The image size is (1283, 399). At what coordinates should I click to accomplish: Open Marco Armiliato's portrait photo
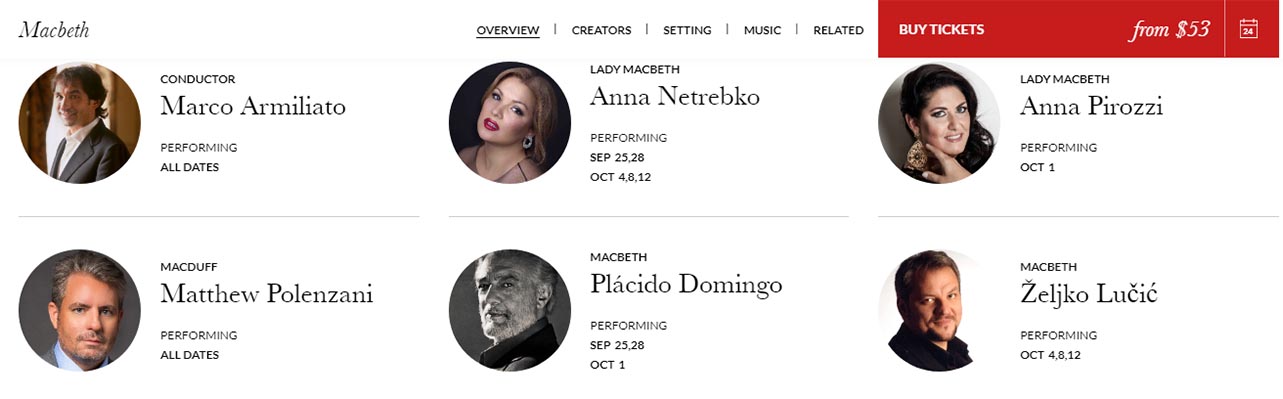pos(80,122)
